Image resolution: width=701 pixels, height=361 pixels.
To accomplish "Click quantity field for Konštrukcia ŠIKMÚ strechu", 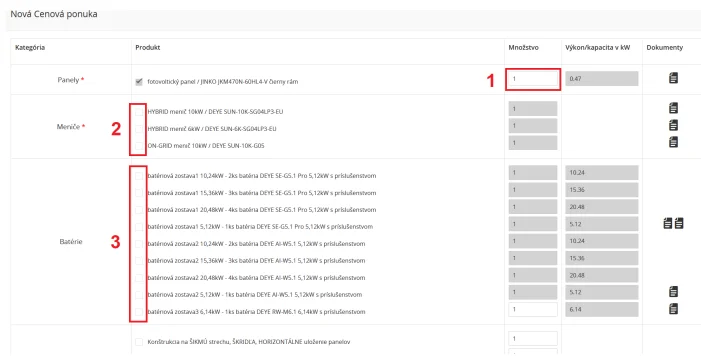I will point(533,339).
